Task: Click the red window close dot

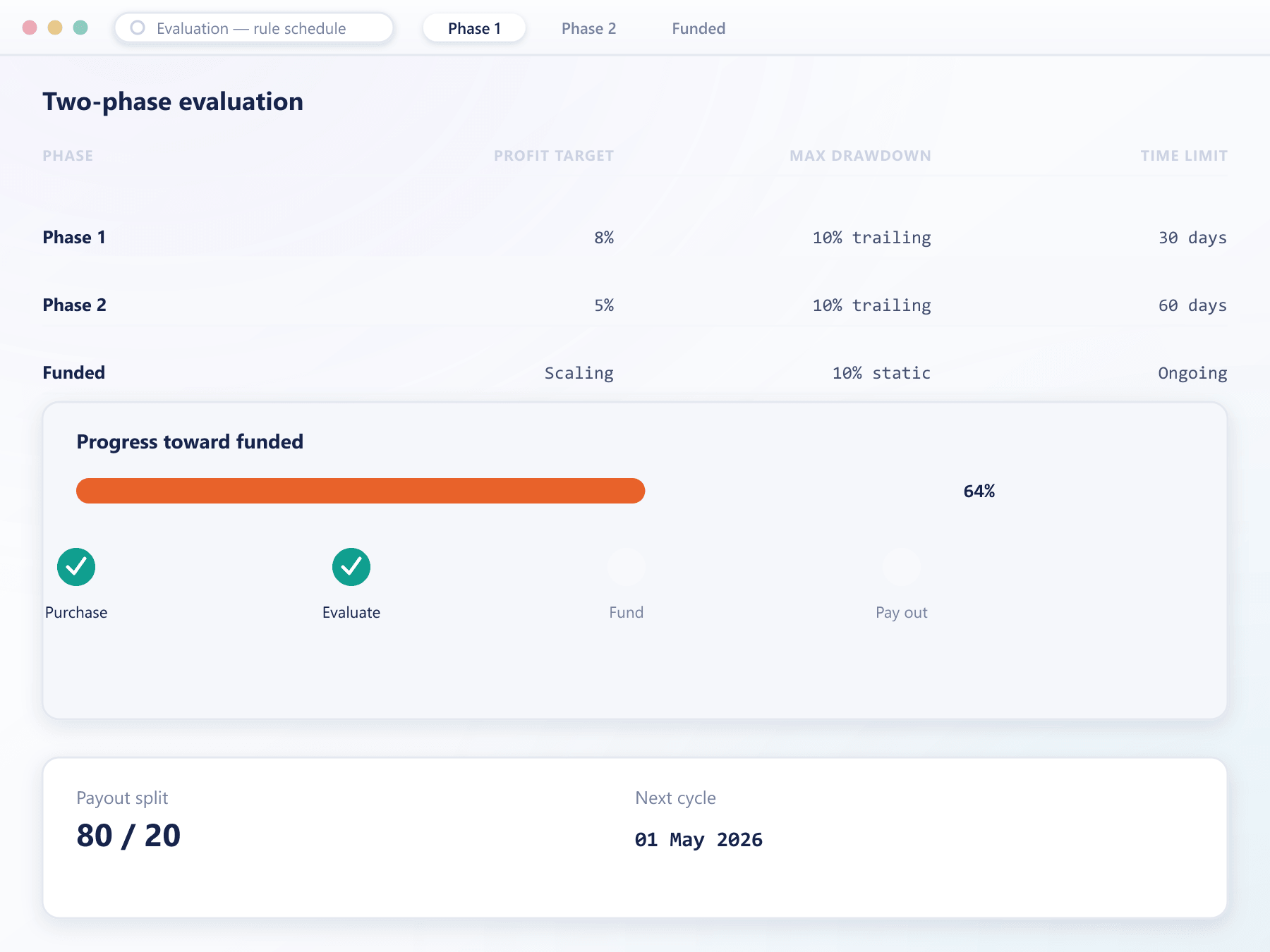Action: coord(30,28)
